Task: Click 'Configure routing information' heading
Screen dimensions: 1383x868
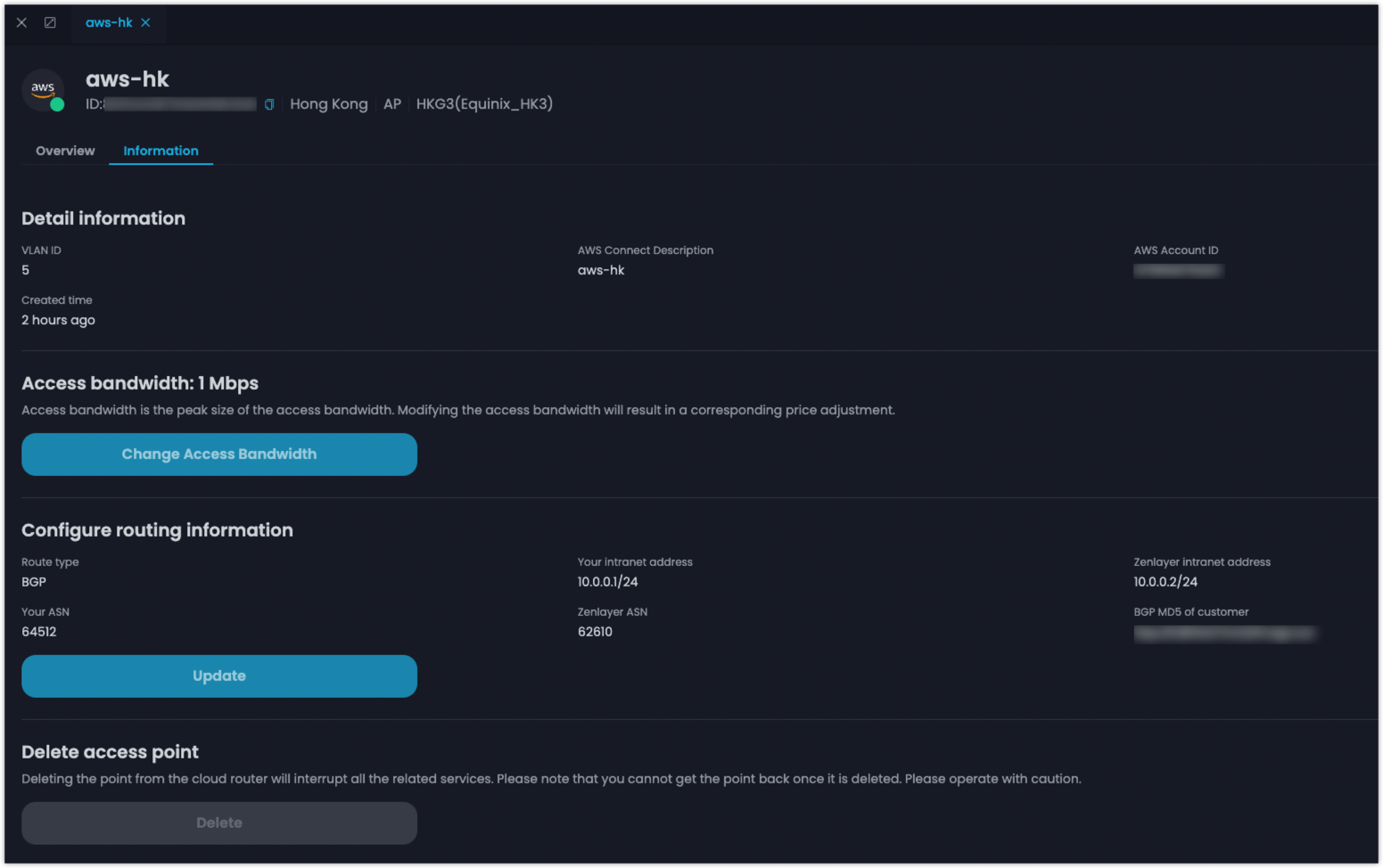Action: [157, 530]
